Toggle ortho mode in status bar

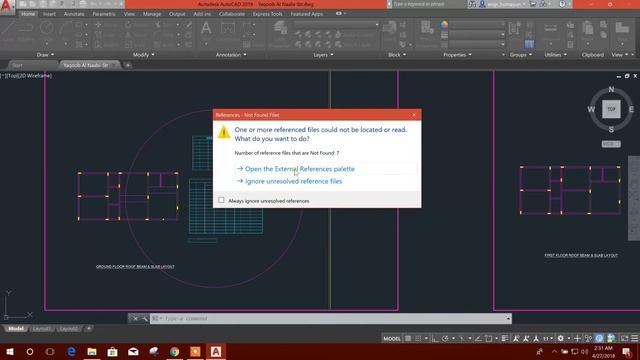(x=435, y=338)
